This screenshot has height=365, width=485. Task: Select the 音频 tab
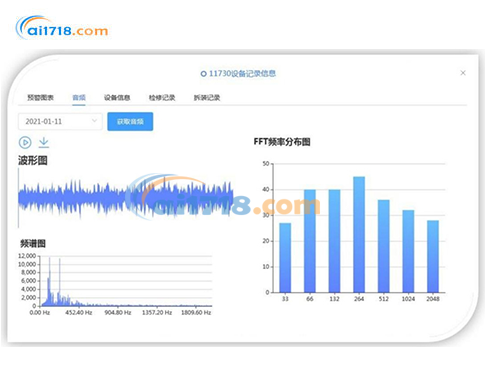click(x=79, y=98)
